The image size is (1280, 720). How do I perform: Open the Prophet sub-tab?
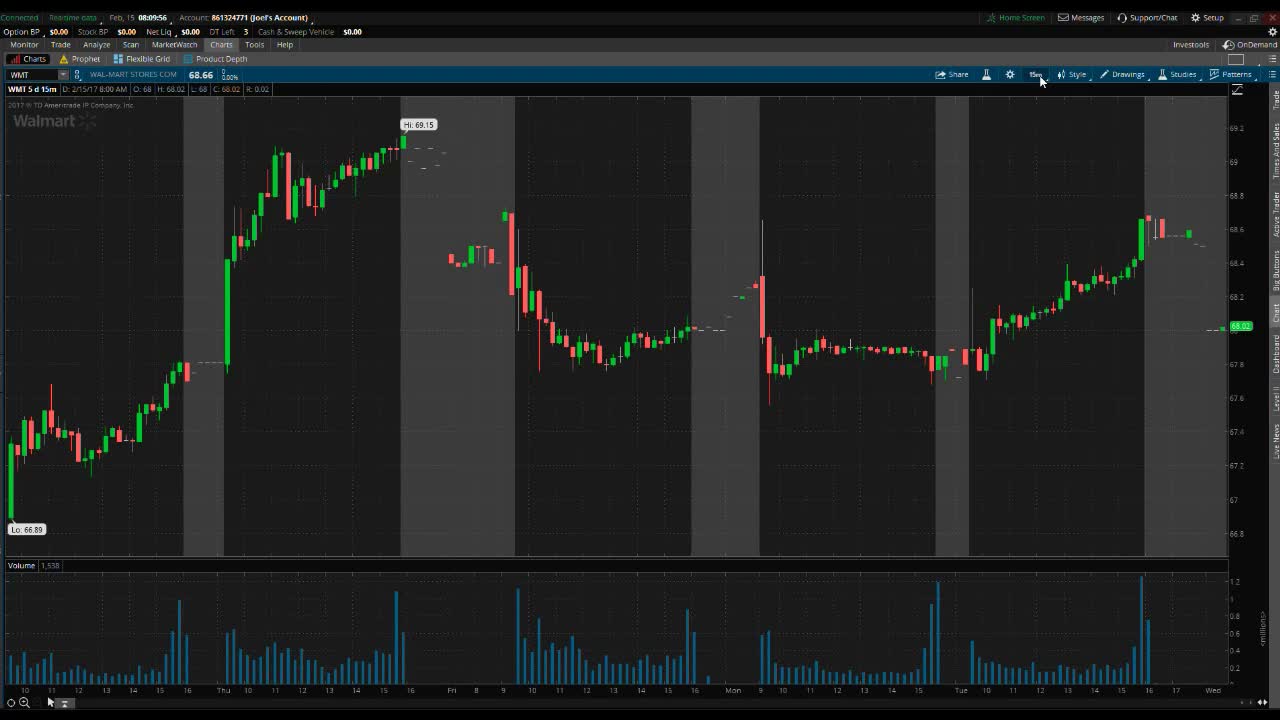tap(80, 59)
